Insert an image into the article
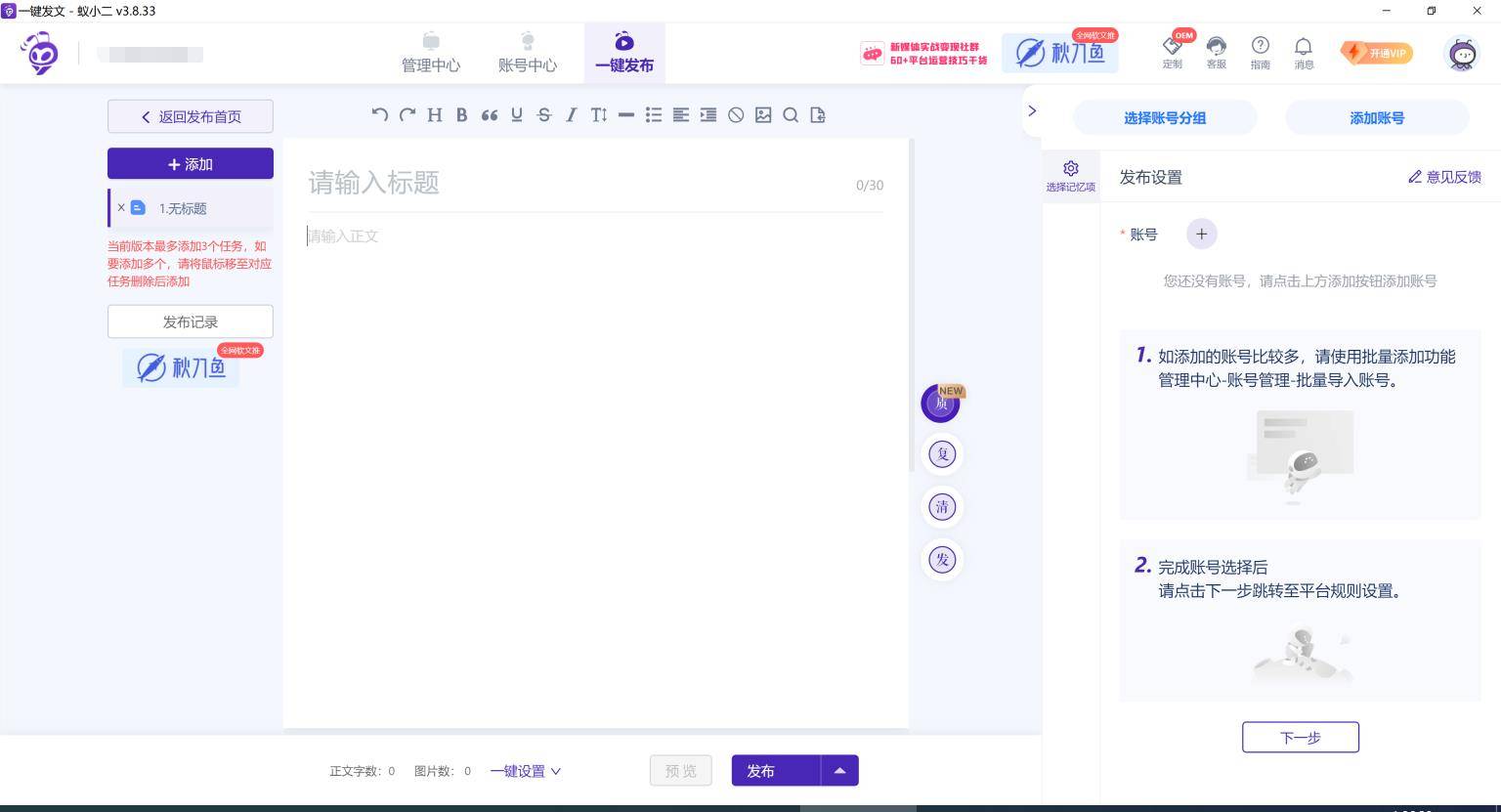 tap(763, 115)
